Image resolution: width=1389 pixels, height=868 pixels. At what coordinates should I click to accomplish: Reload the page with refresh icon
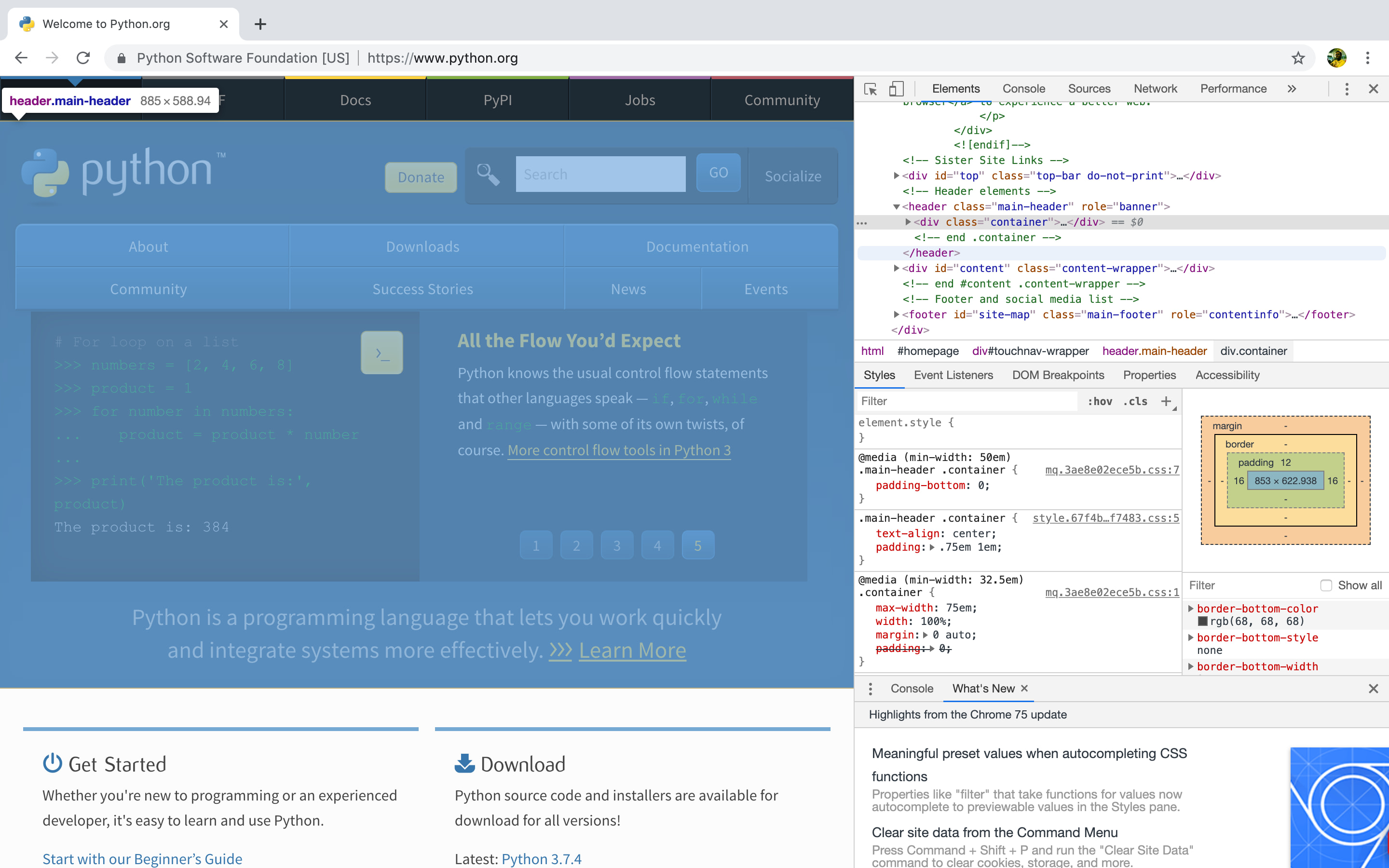tap(83, 57)
